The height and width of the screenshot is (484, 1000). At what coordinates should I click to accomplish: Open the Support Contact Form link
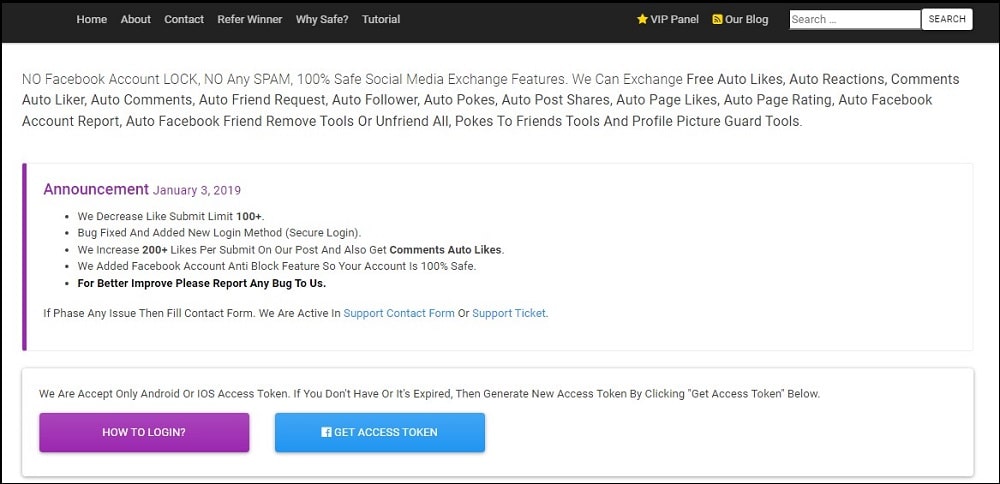tap(399, 313)
